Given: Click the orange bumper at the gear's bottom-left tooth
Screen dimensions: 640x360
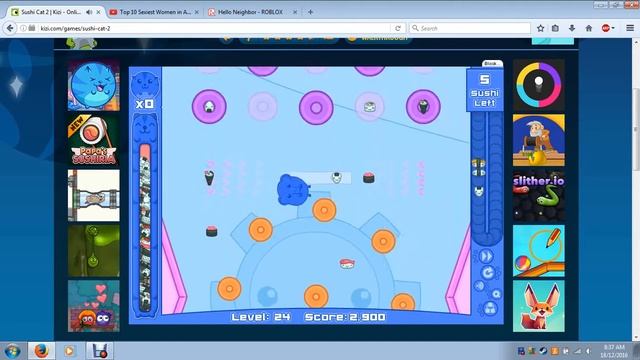Looking at the screenshot, I should point(229,289).
